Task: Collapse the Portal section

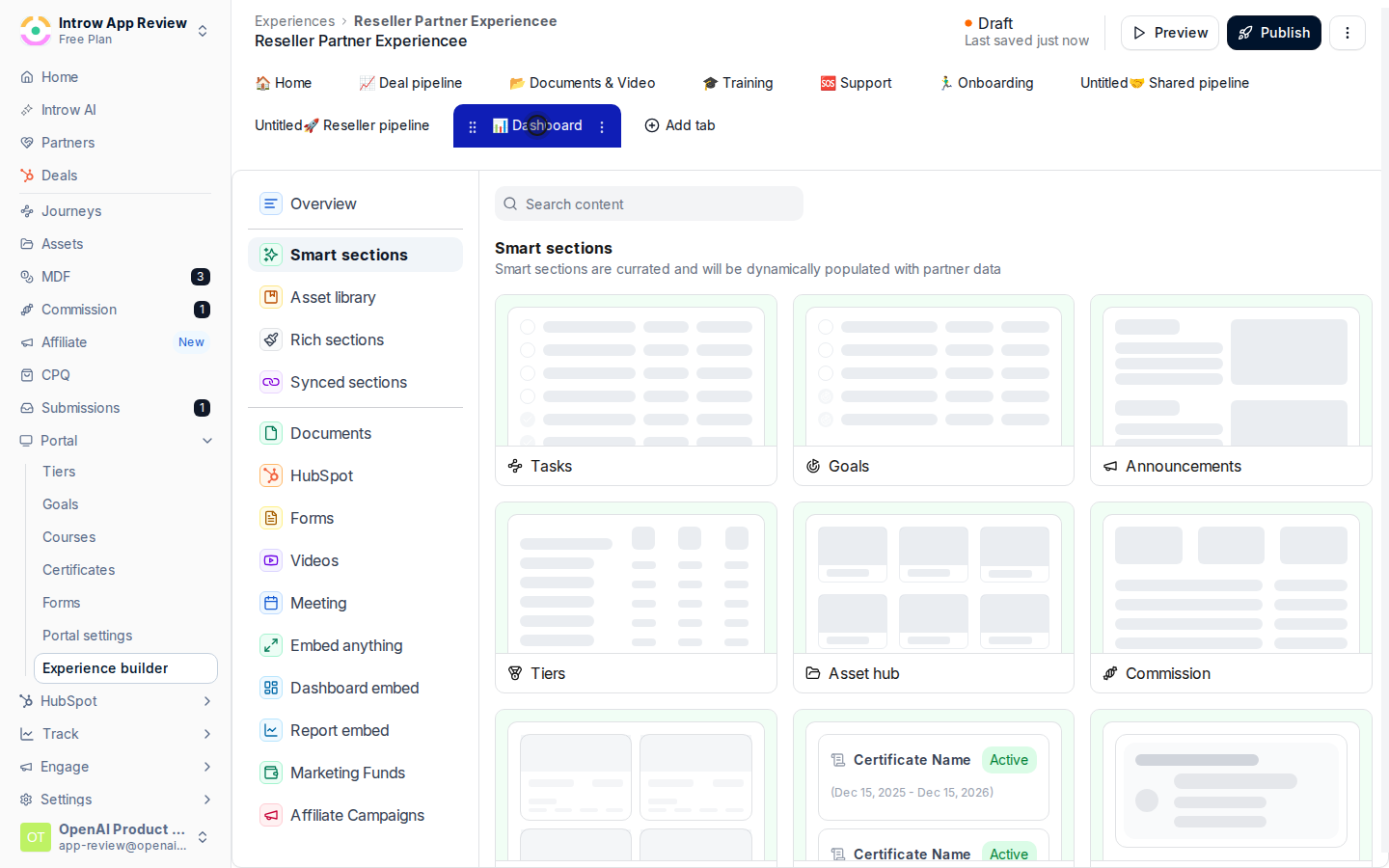Action: 207,441
